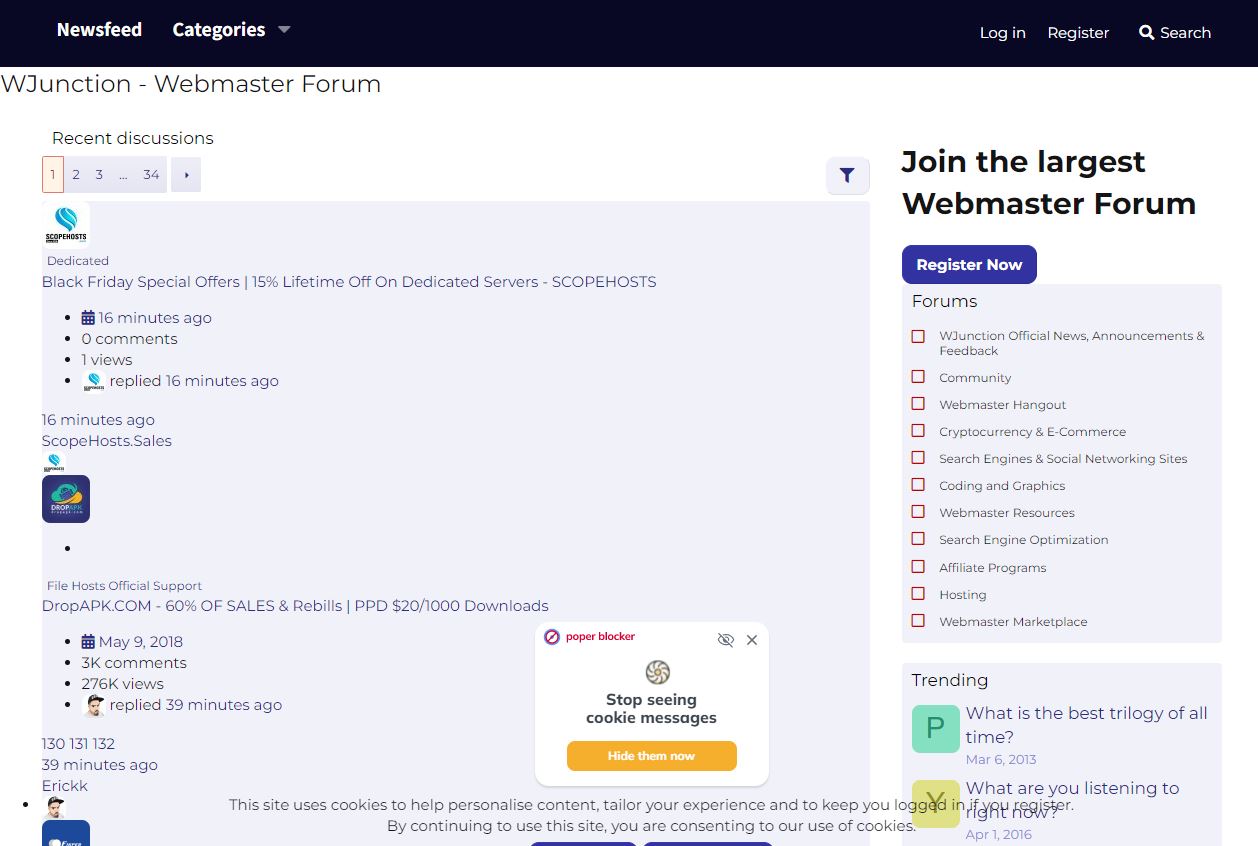Click the 276K views text

tap(123, 684)
